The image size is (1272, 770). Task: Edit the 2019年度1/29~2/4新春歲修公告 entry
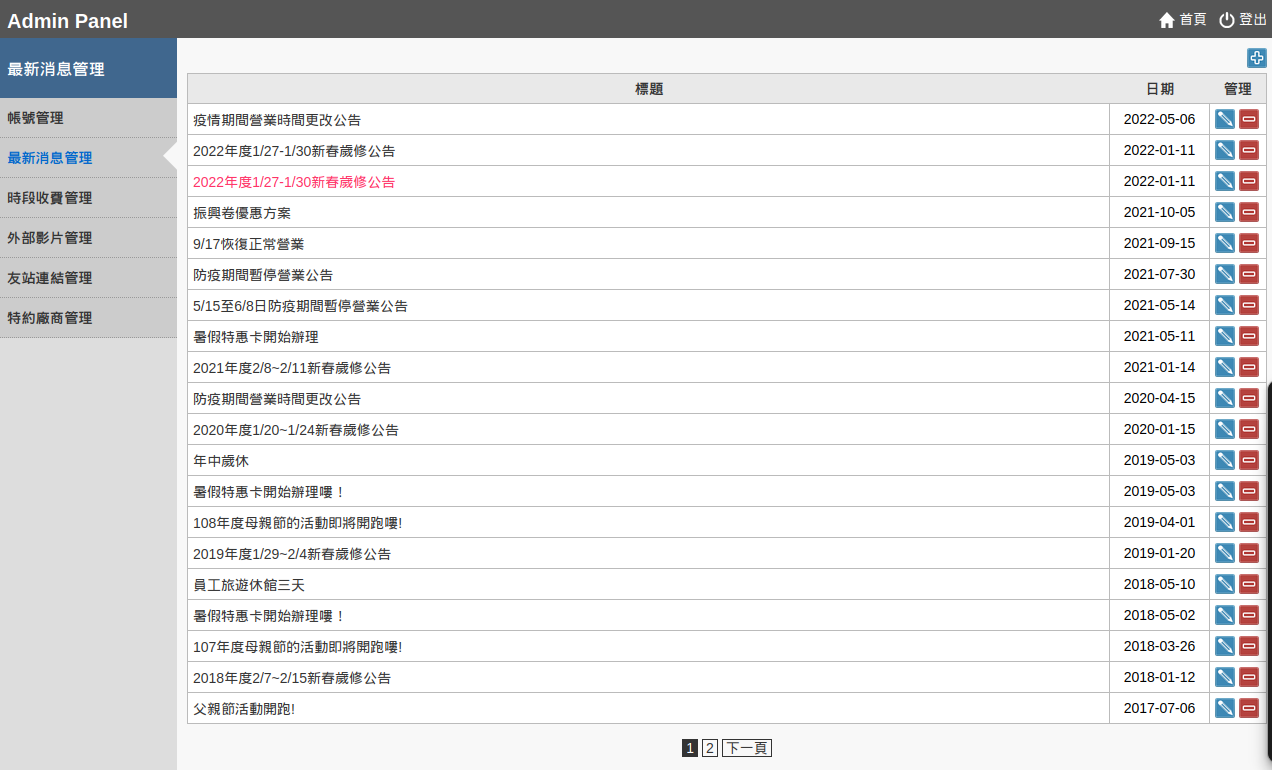pyautogui.click(x=1225, y=553)
